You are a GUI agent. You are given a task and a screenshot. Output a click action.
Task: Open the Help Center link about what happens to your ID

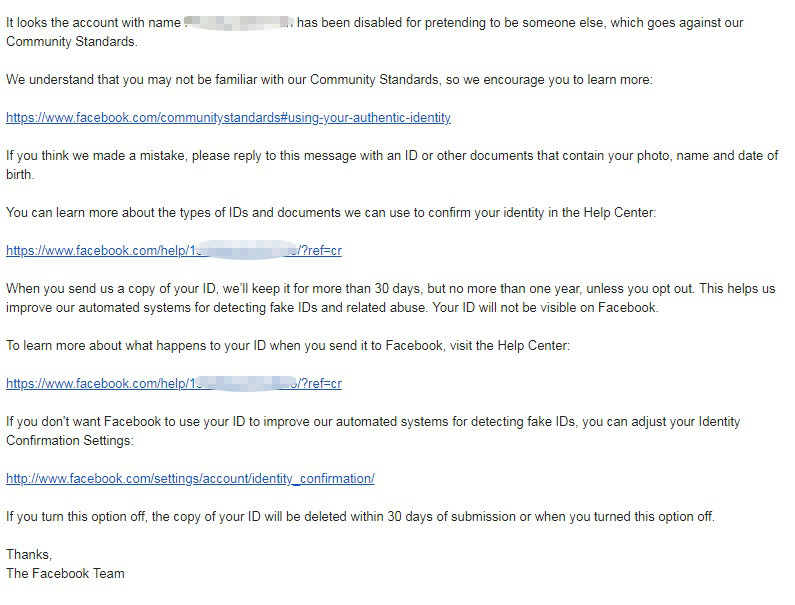pos(173,384)
